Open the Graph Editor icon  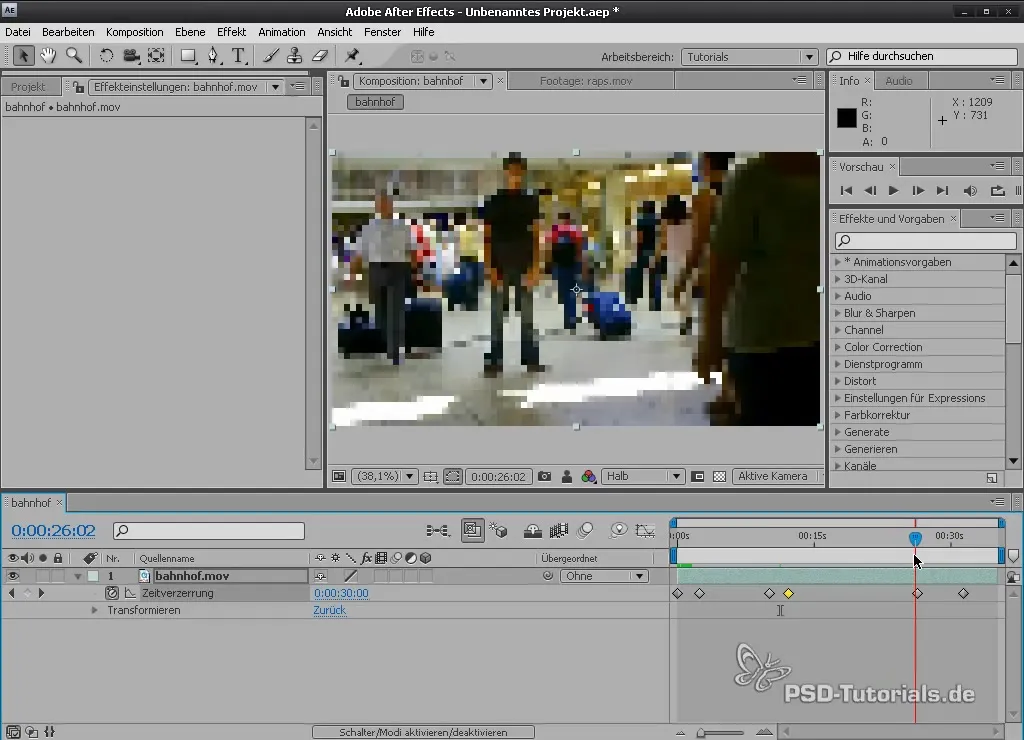(x=645, y=531)
